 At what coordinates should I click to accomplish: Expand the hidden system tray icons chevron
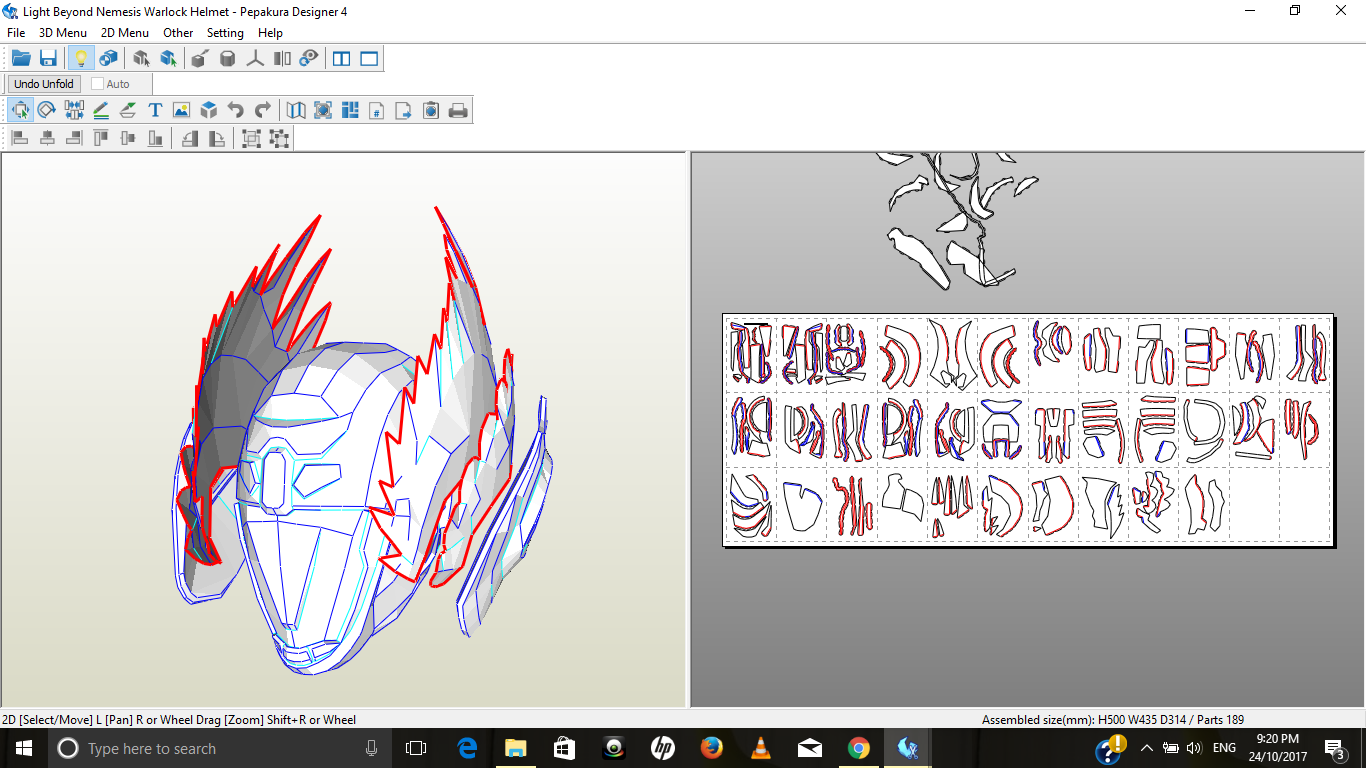coord(1146,748)
